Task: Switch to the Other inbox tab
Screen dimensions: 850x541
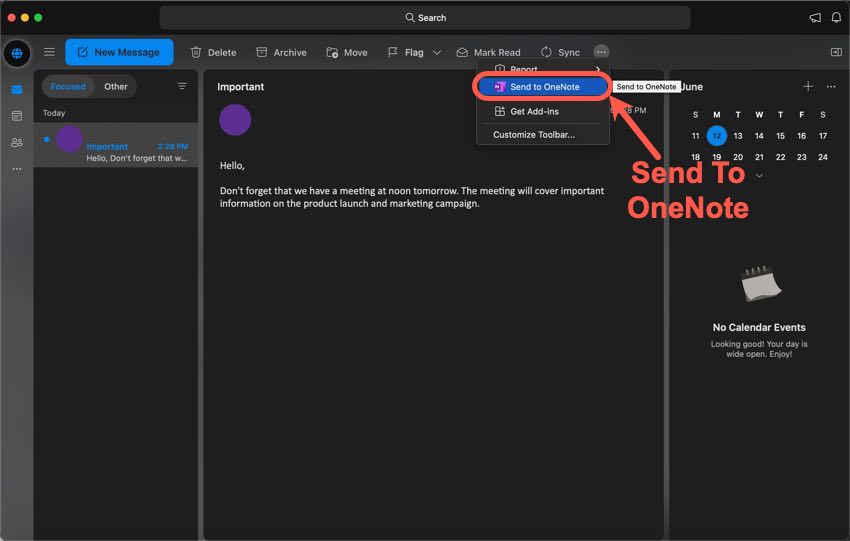Action: coord(115,86)
